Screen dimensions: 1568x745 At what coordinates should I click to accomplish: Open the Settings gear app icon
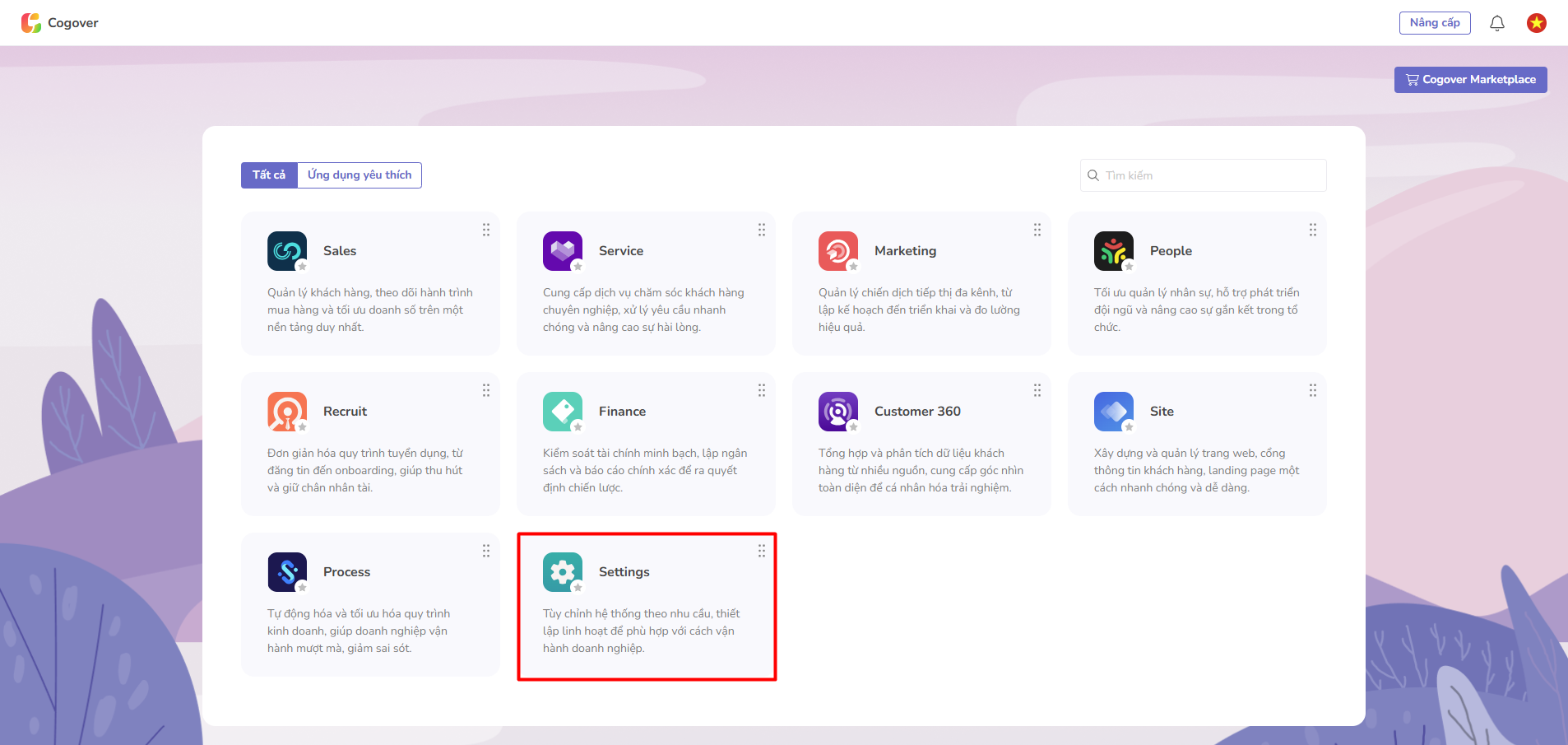pyautogui.click(x=563, y=572)
